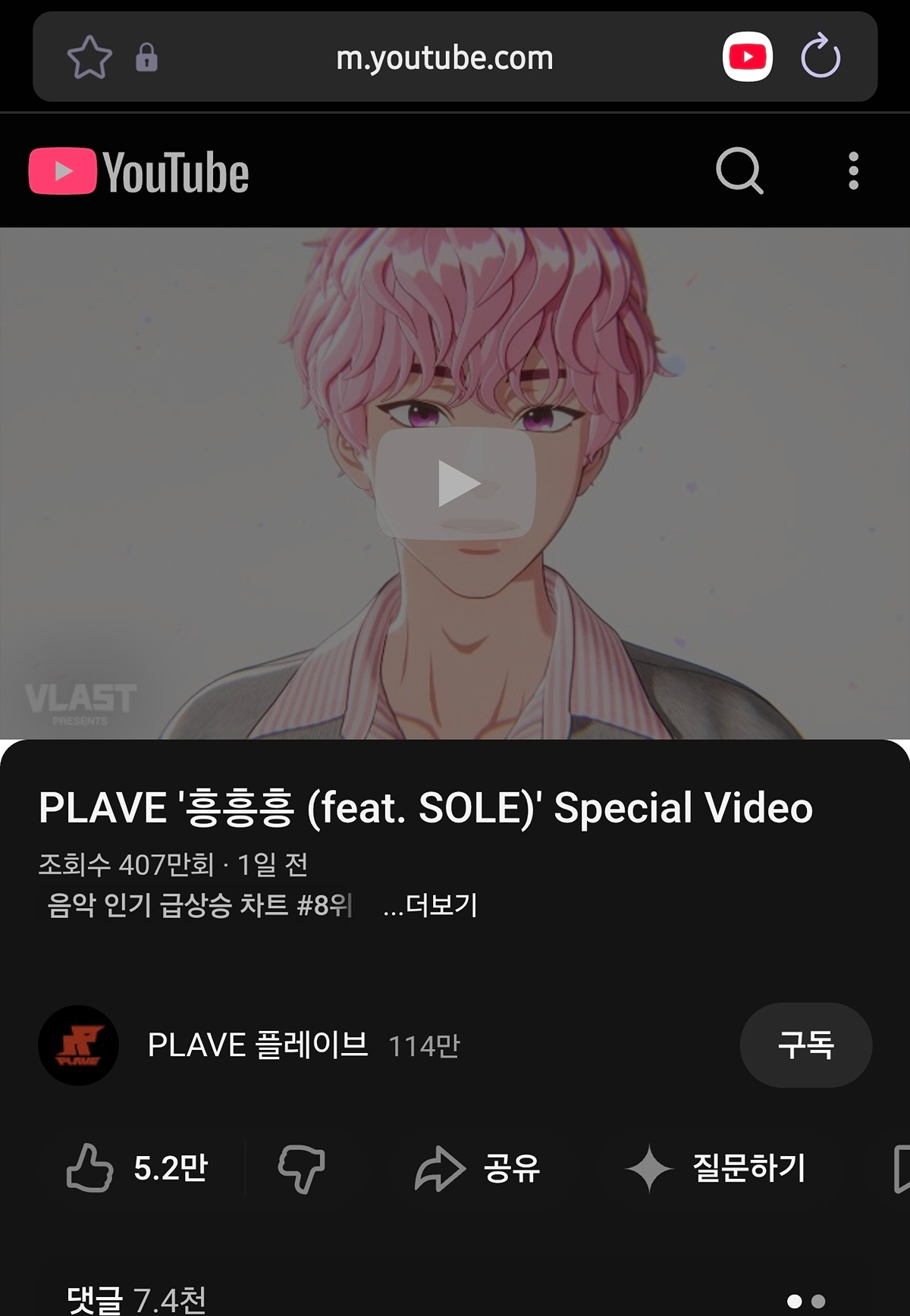Bookmark the page with the star icon
Viewport: 910px width, 1316px height.
(x=89, y=57)
